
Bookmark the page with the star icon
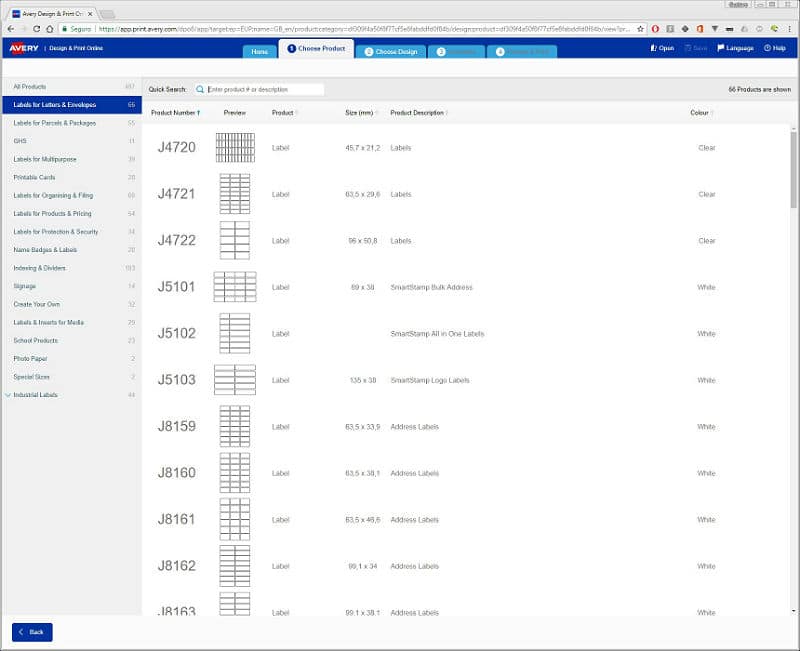pos(640,29)
